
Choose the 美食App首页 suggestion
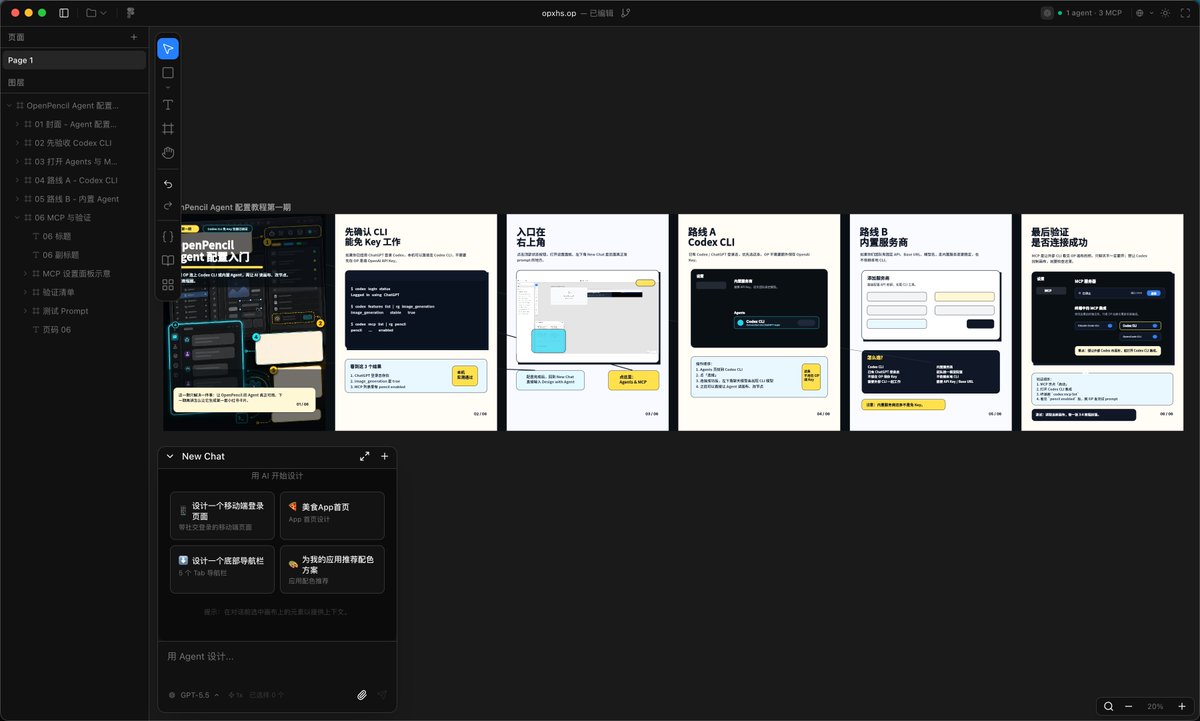tap(332, 516)
